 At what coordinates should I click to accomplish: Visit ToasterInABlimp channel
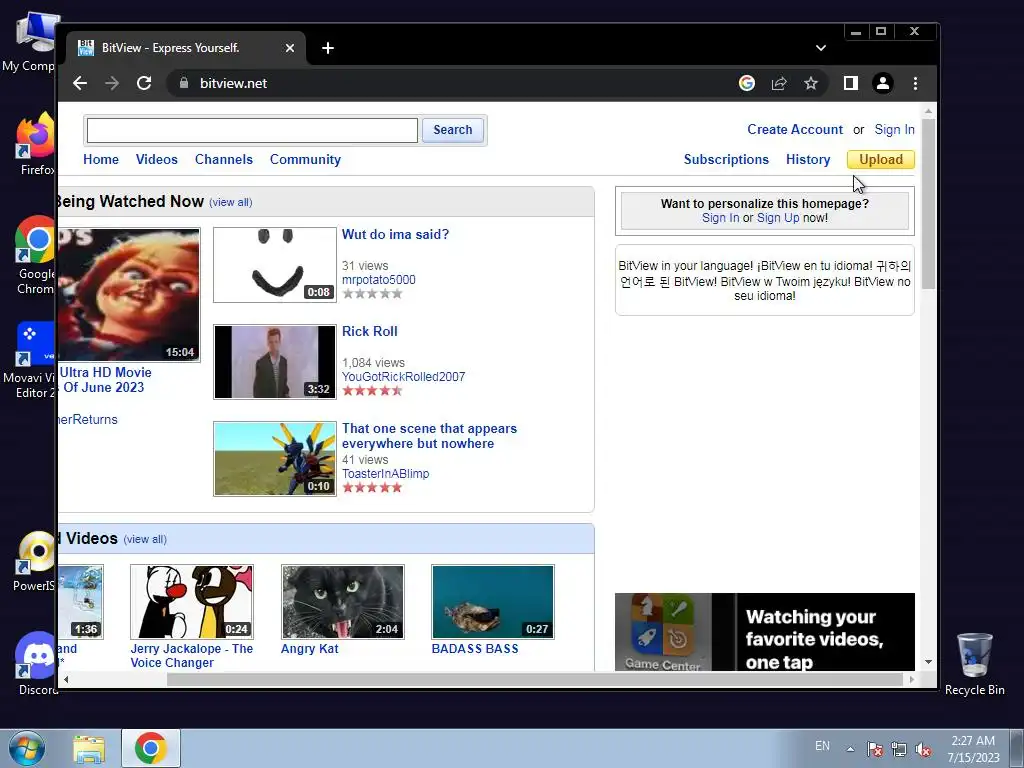click(385, 473)
